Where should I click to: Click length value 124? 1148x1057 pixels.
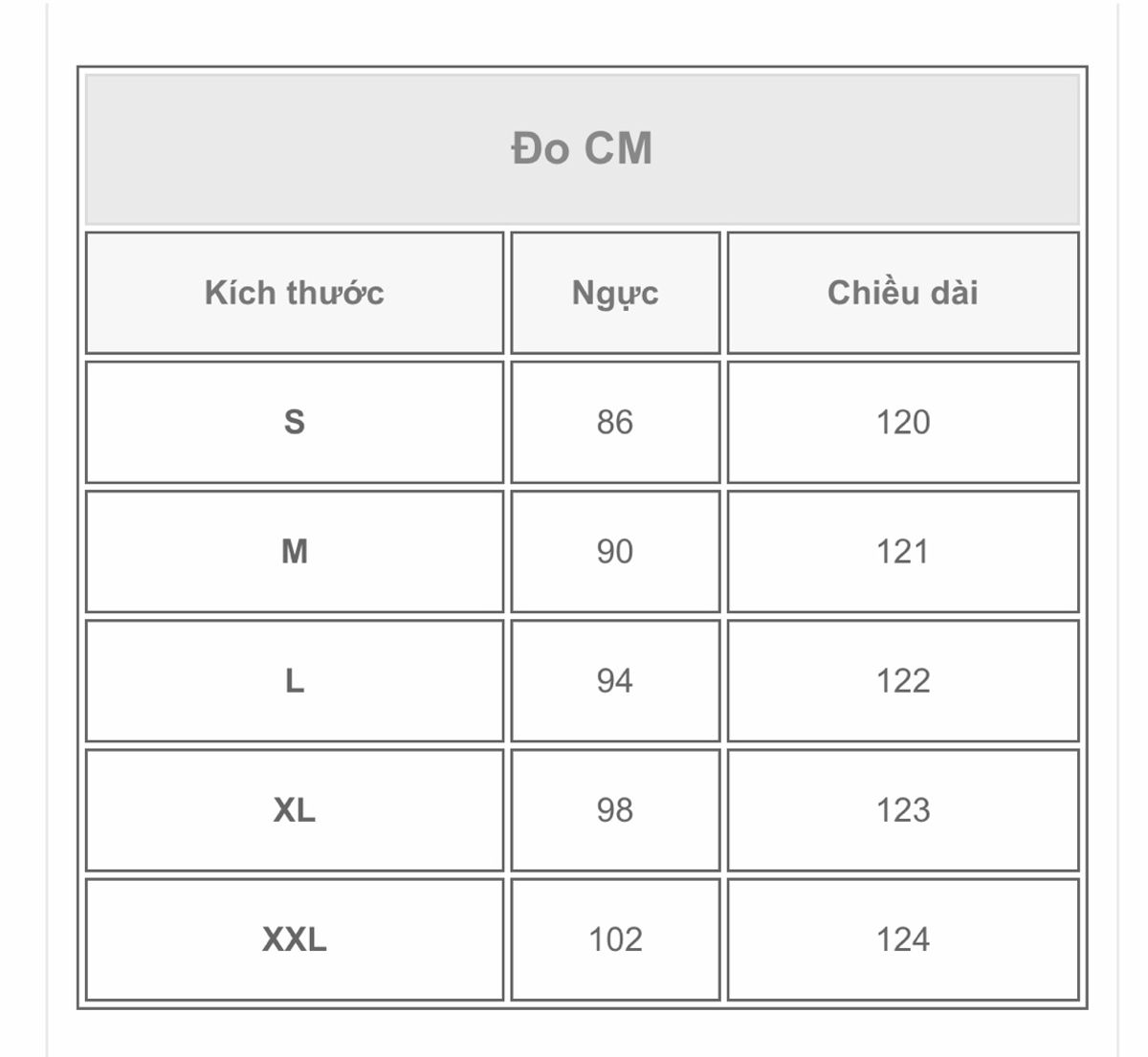coord(902,939)
